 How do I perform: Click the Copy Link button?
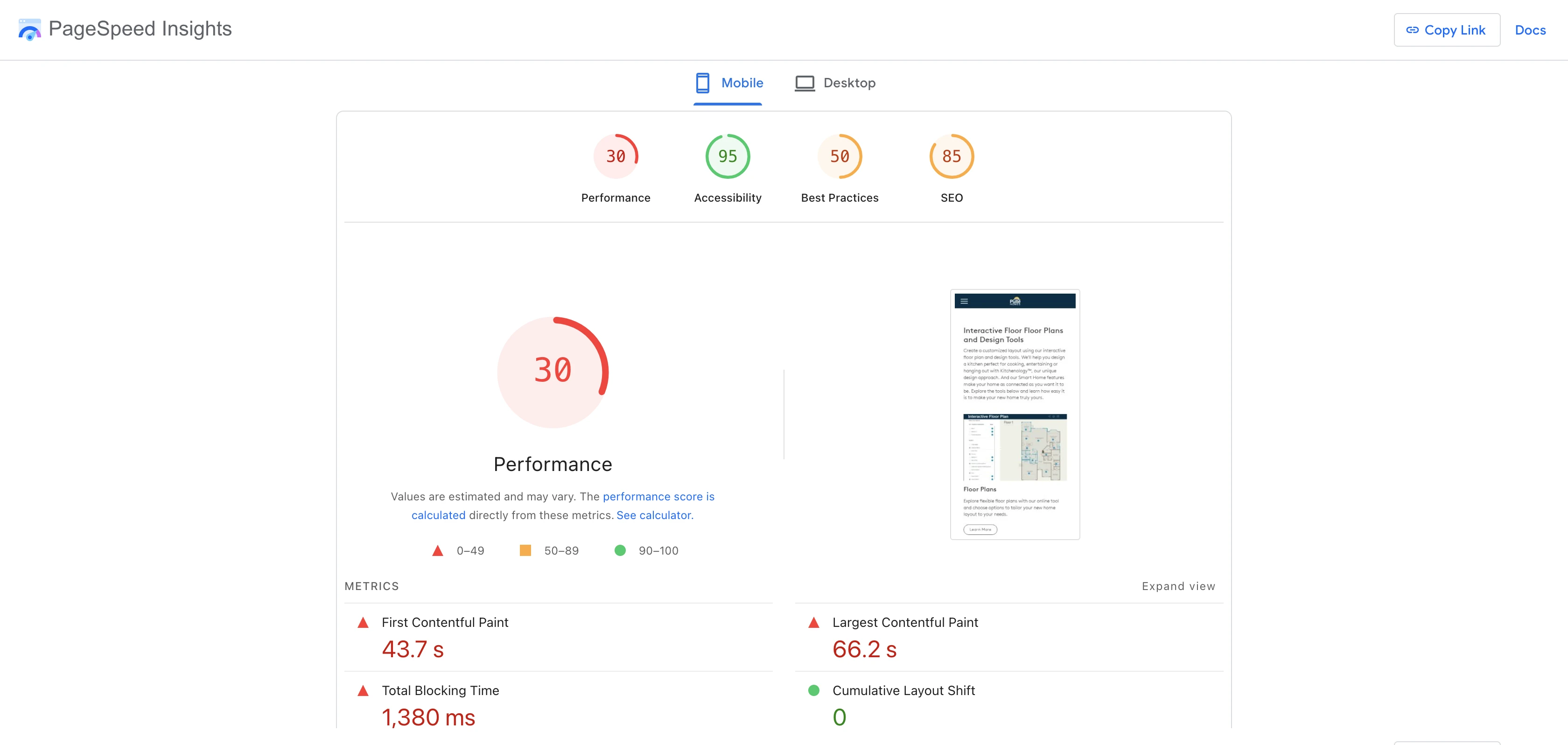[1447, 29]
